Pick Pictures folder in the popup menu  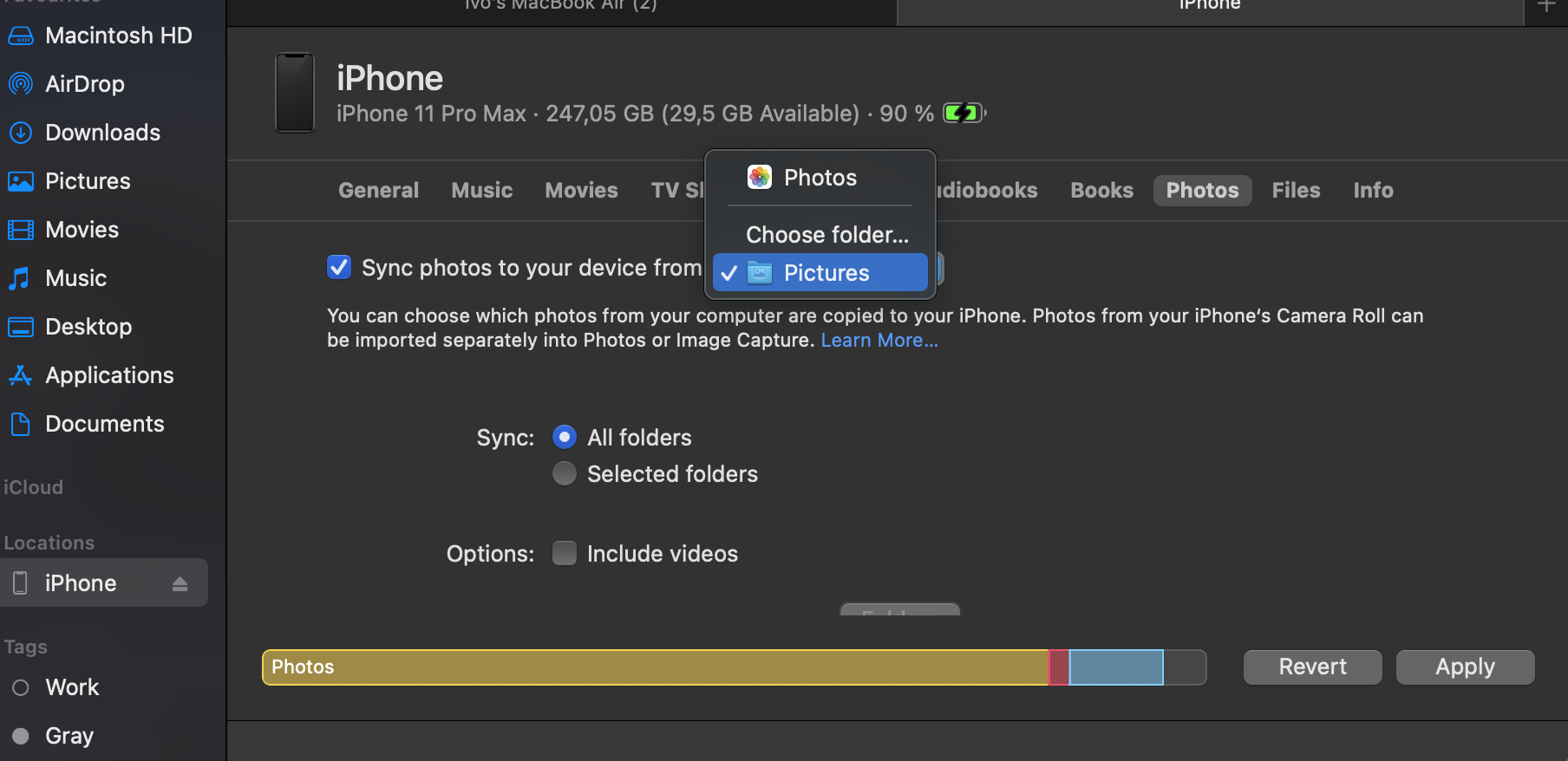coord(826,273)
